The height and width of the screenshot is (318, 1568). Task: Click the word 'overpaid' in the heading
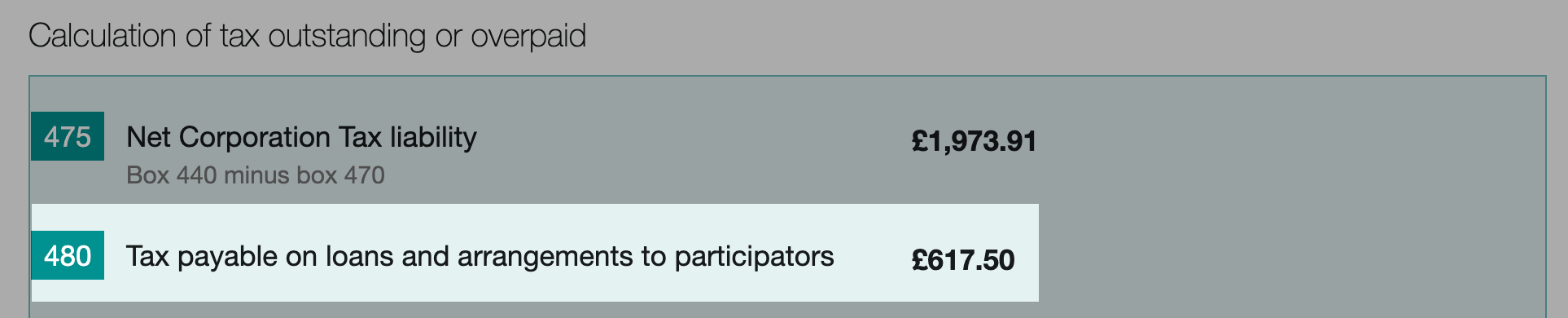[528, 36]
